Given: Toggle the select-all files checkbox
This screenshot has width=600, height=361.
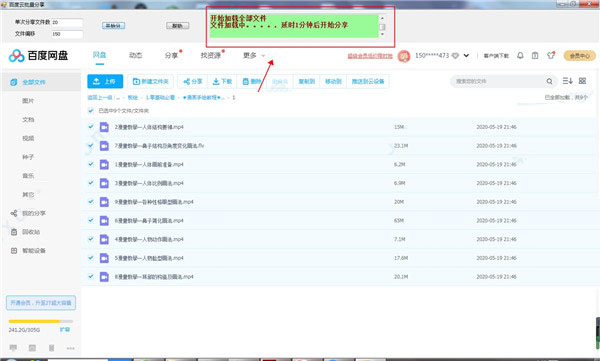Looking at the screenshot, I should pos(91,111).
